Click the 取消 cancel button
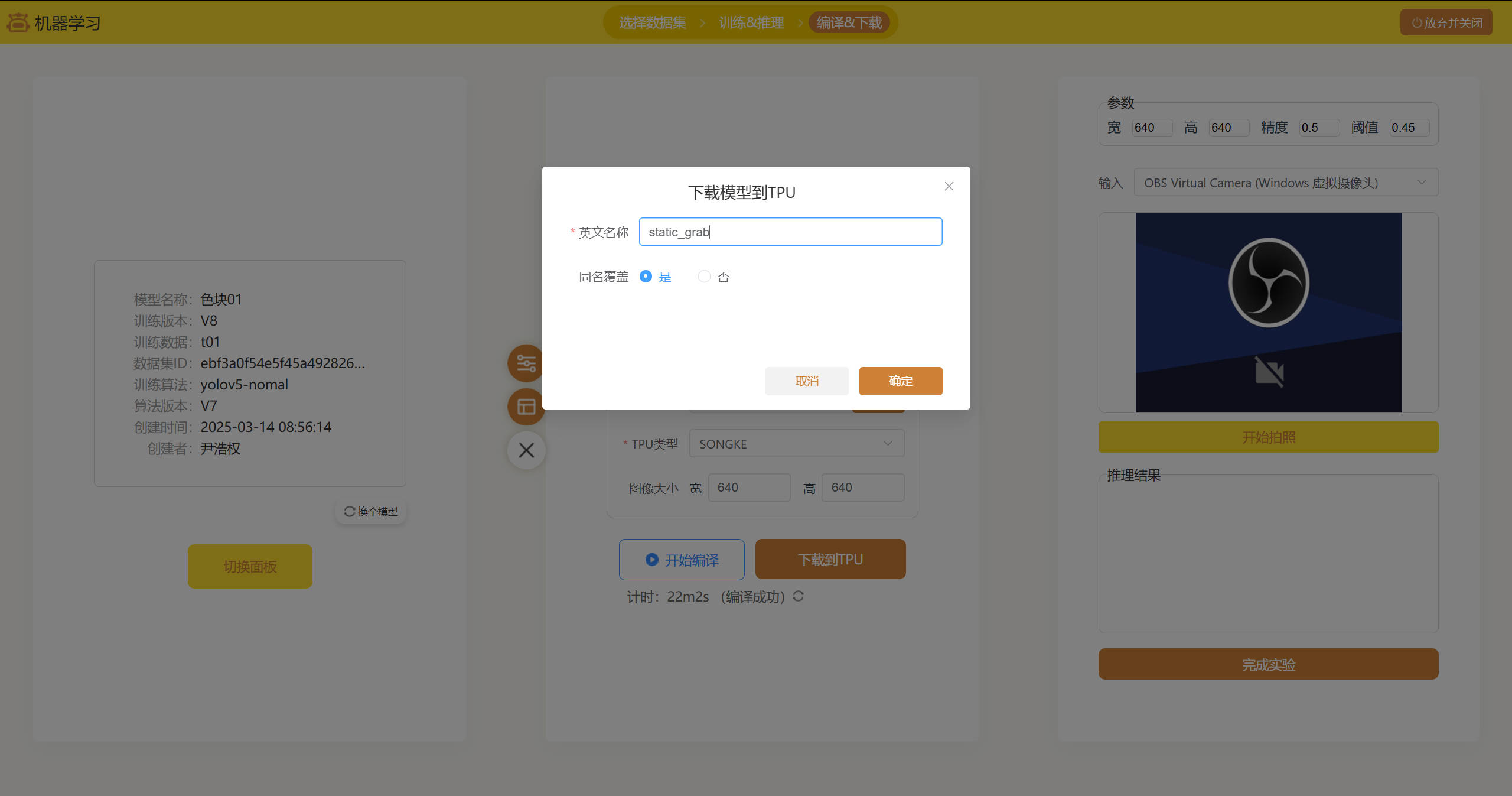Image resolution: width=1512 pixels, height=796 pixels. coord(806,381)
